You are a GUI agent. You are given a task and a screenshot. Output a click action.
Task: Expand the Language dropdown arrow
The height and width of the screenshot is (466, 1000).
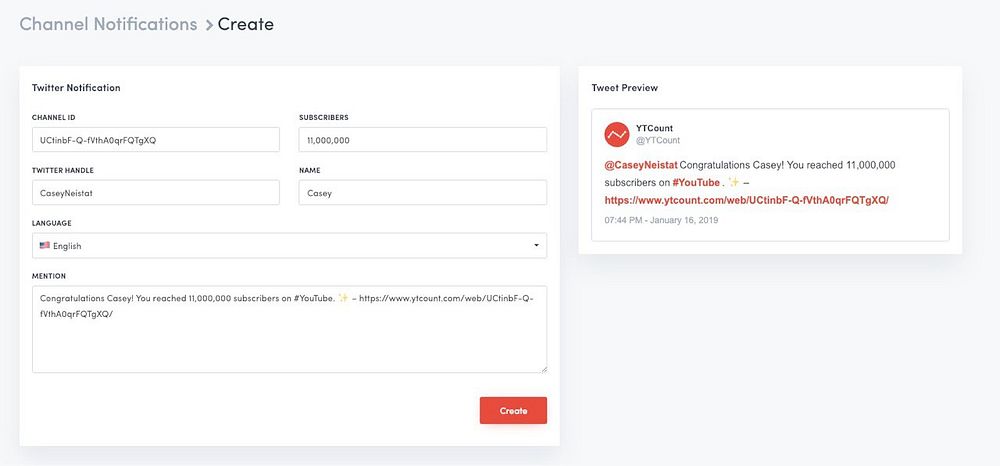[x=535, y=245]
